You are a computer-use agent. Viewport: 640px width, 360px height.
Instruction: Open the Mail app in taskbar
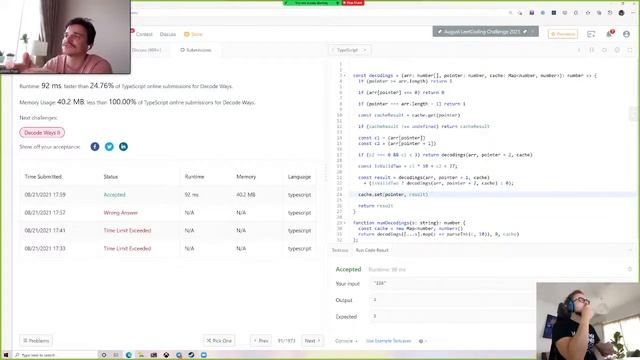coord(154,355)
